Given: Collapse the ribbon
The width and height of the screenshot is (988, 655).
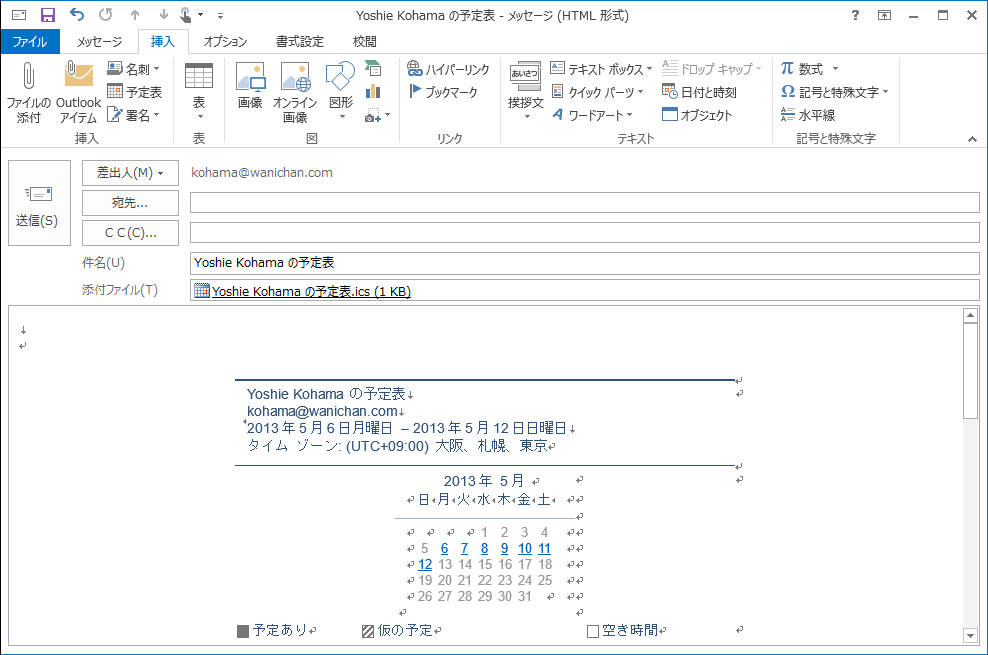Looking at the screenshot, I should 972,139.
